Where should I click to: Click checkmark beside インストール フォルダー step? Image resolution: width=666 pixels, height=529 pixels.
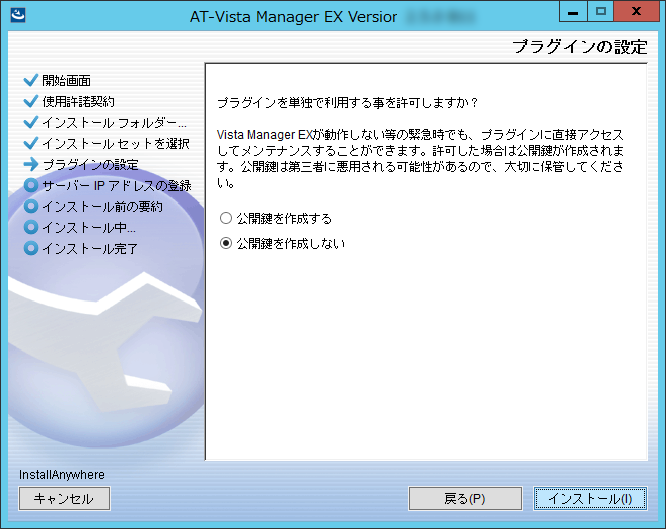coord(31,122)
